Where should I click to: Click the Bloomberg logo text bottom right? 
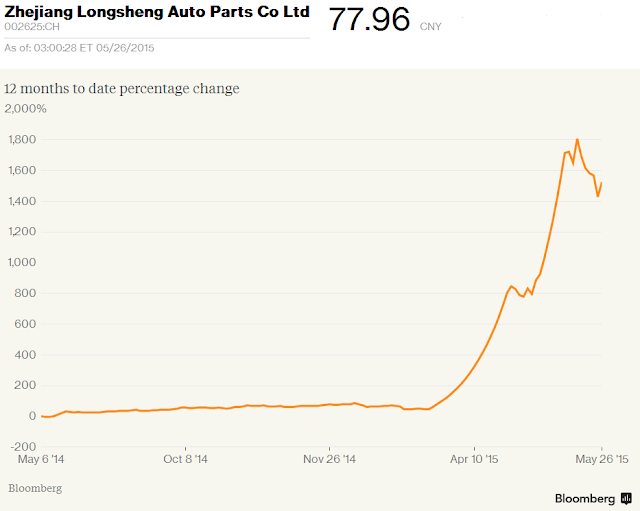584,499
